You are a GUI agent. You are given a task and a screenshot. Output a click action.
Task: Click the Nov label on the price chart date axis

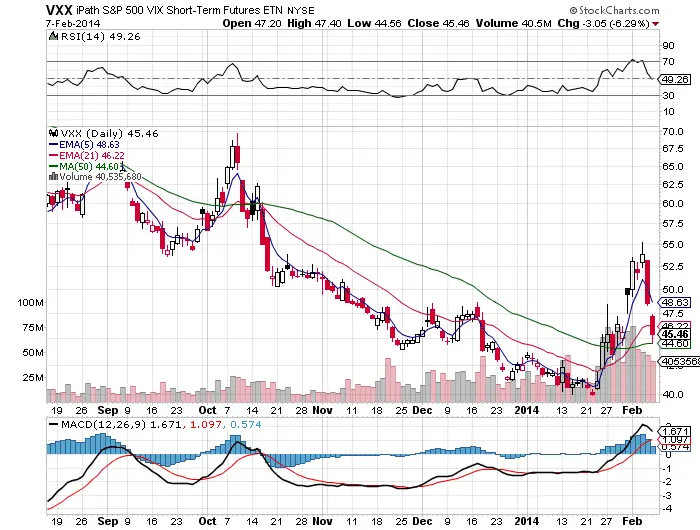tap(322, 410)
